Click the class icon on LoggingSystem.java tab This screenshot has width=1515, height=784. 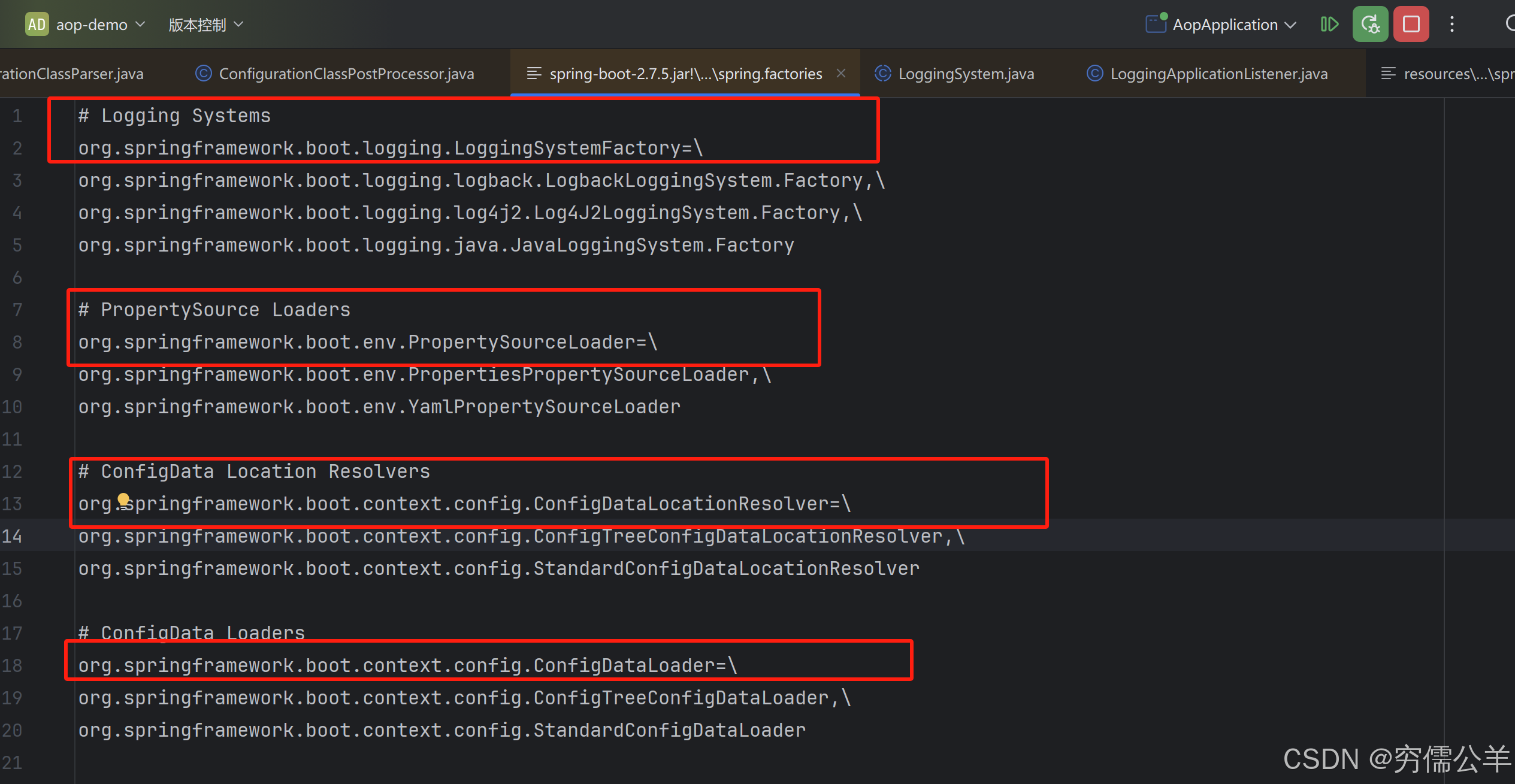[882, 74]
